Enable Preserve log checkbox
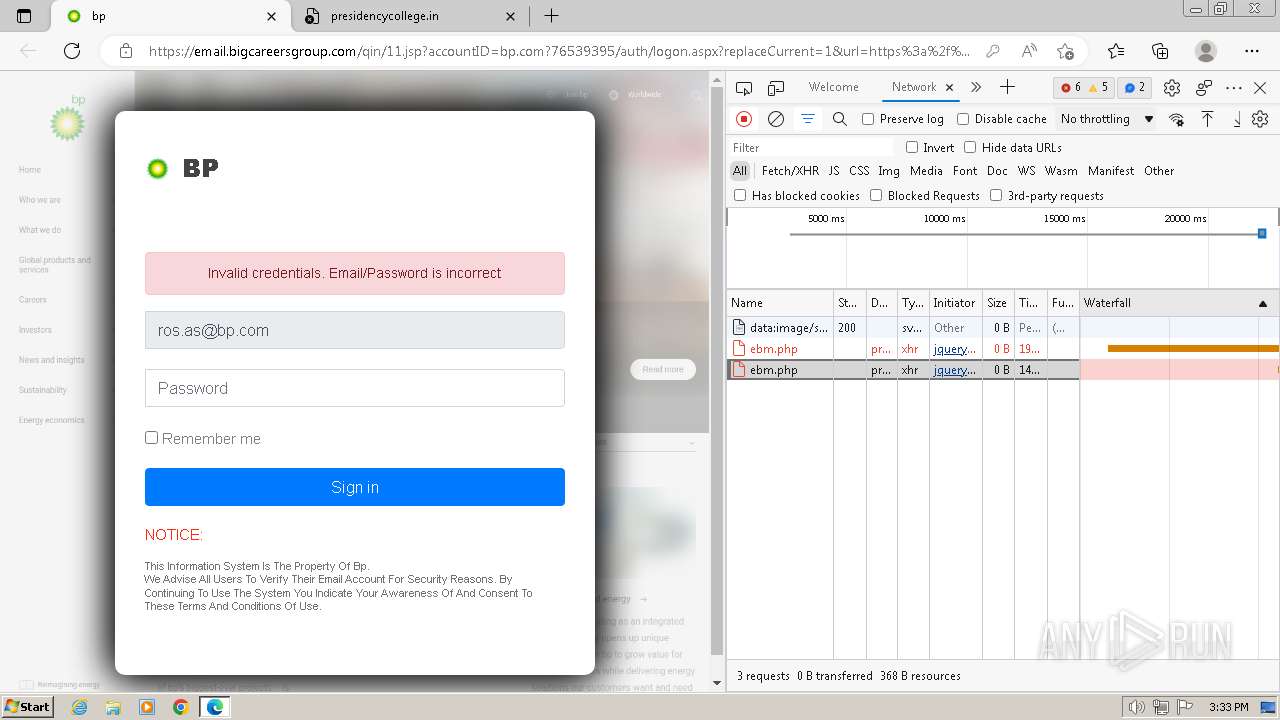The height and width of the screenshot is (720, 1280). tap(868, 119)
